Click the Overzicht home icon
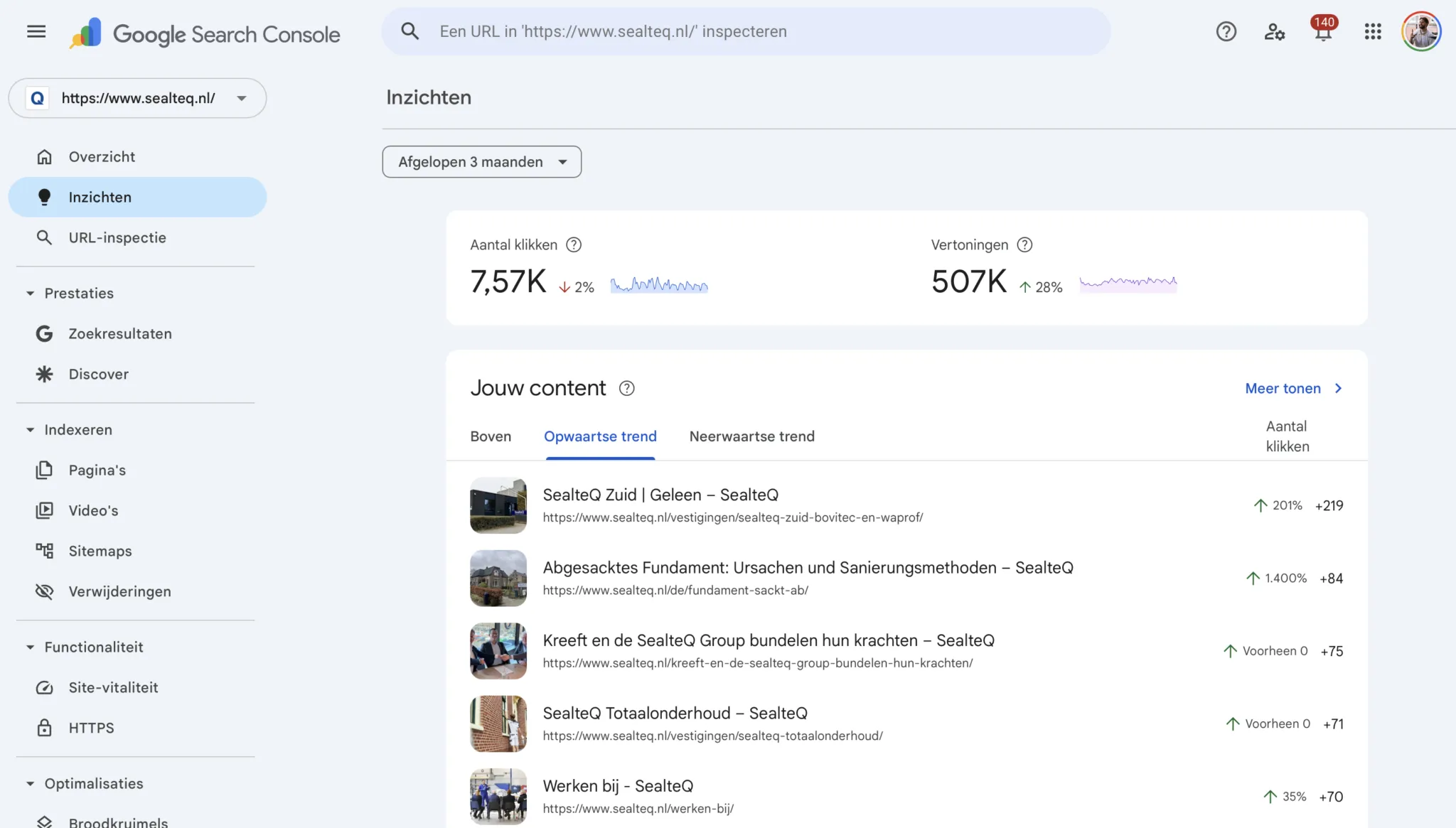Viewport: 1456px width, 828px height. click(44, 156)
